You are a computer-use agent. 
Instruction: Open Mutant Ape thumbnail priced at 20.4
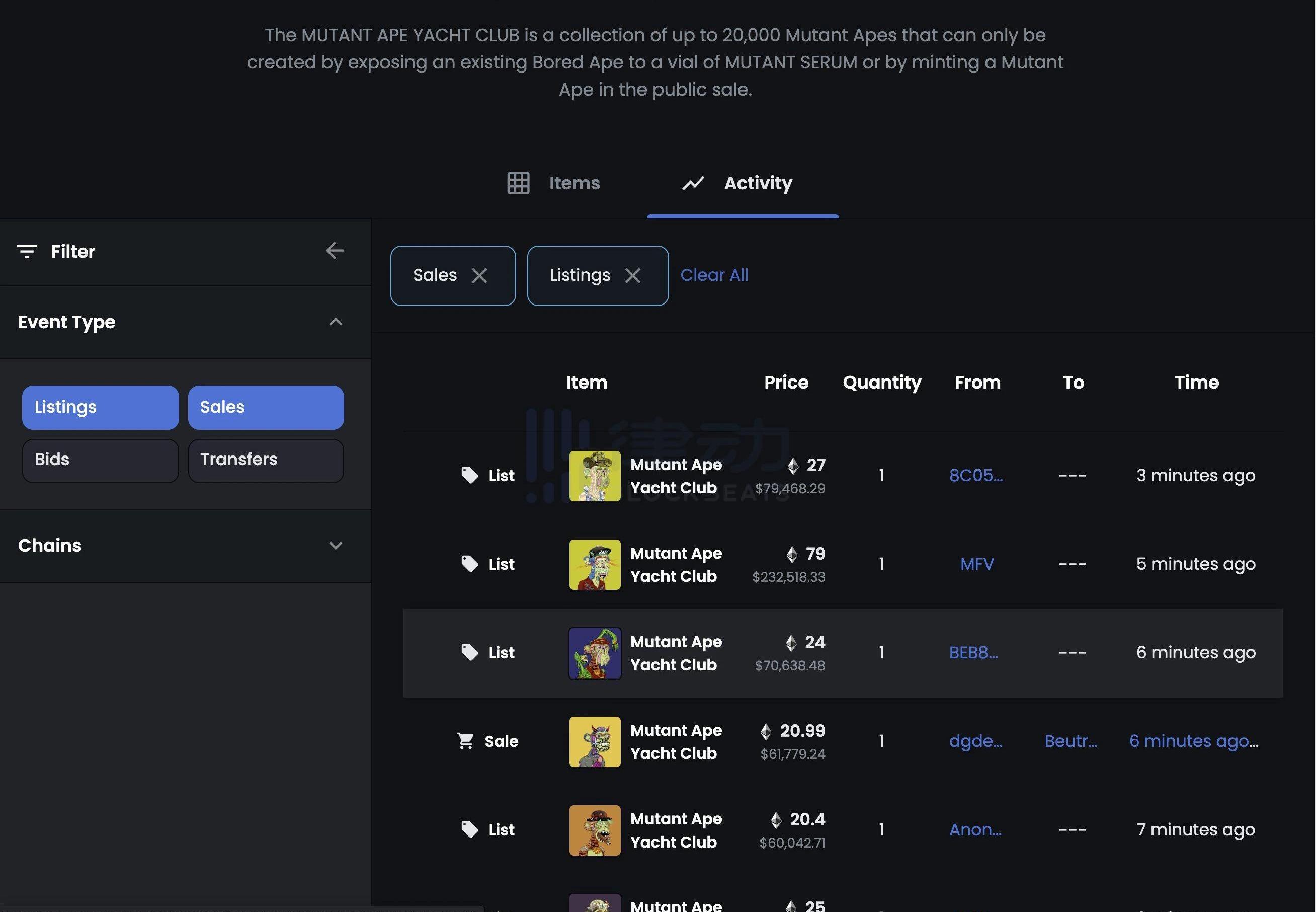tap(595, 830)
